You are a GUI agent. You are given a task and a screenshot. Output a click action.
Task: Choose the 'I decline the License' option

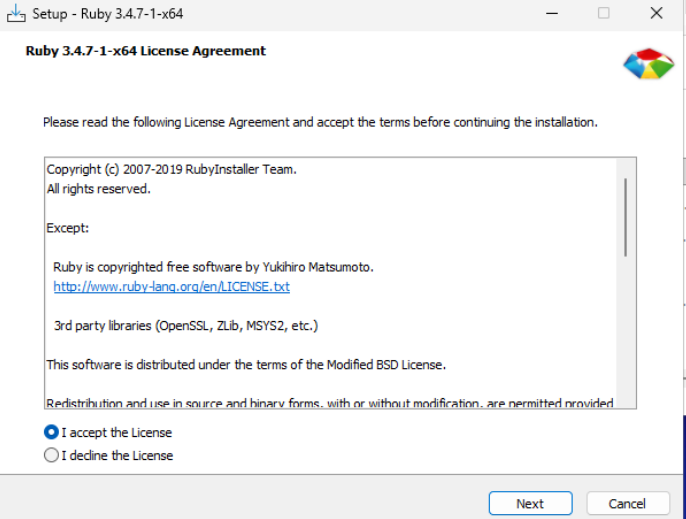click(x=52, y=455)
